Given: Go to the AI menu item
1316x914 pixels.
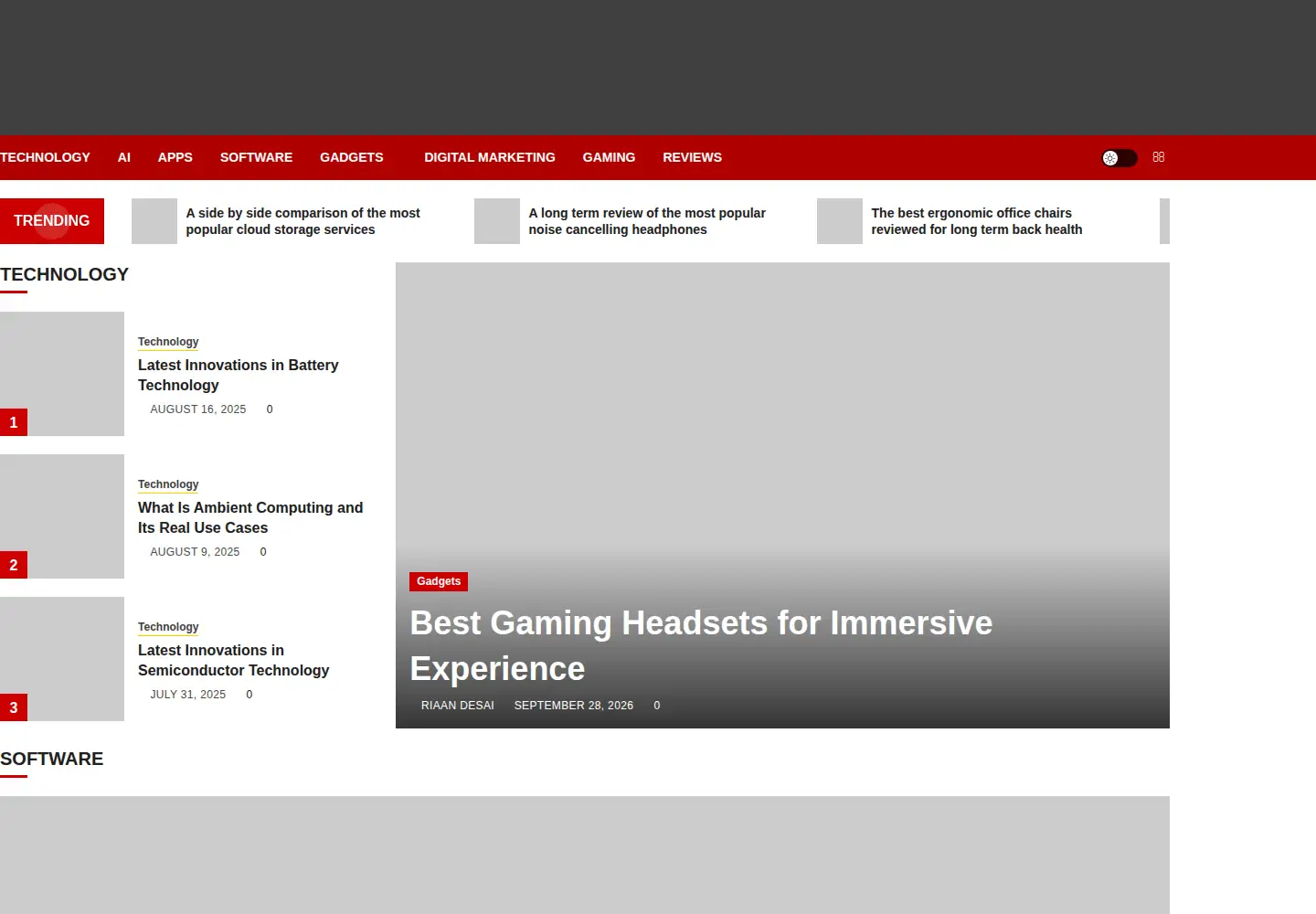Looking at the screenshot, I should [124, 157].
